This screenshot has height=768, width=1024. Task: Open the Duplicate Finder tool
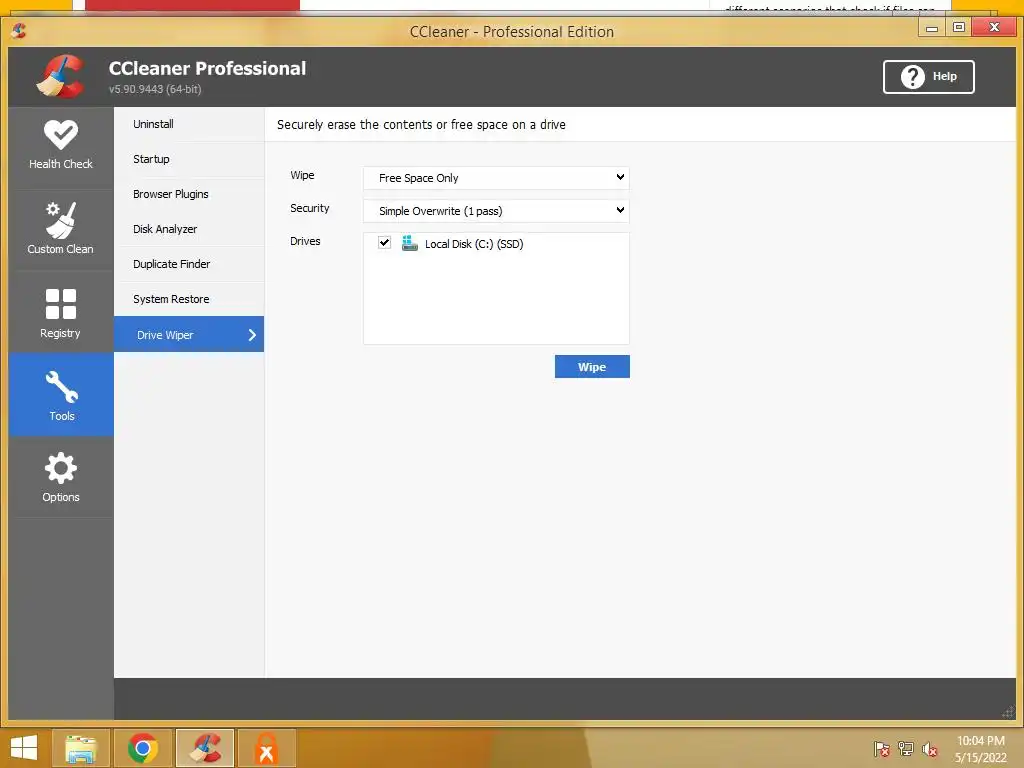(189, 264)
